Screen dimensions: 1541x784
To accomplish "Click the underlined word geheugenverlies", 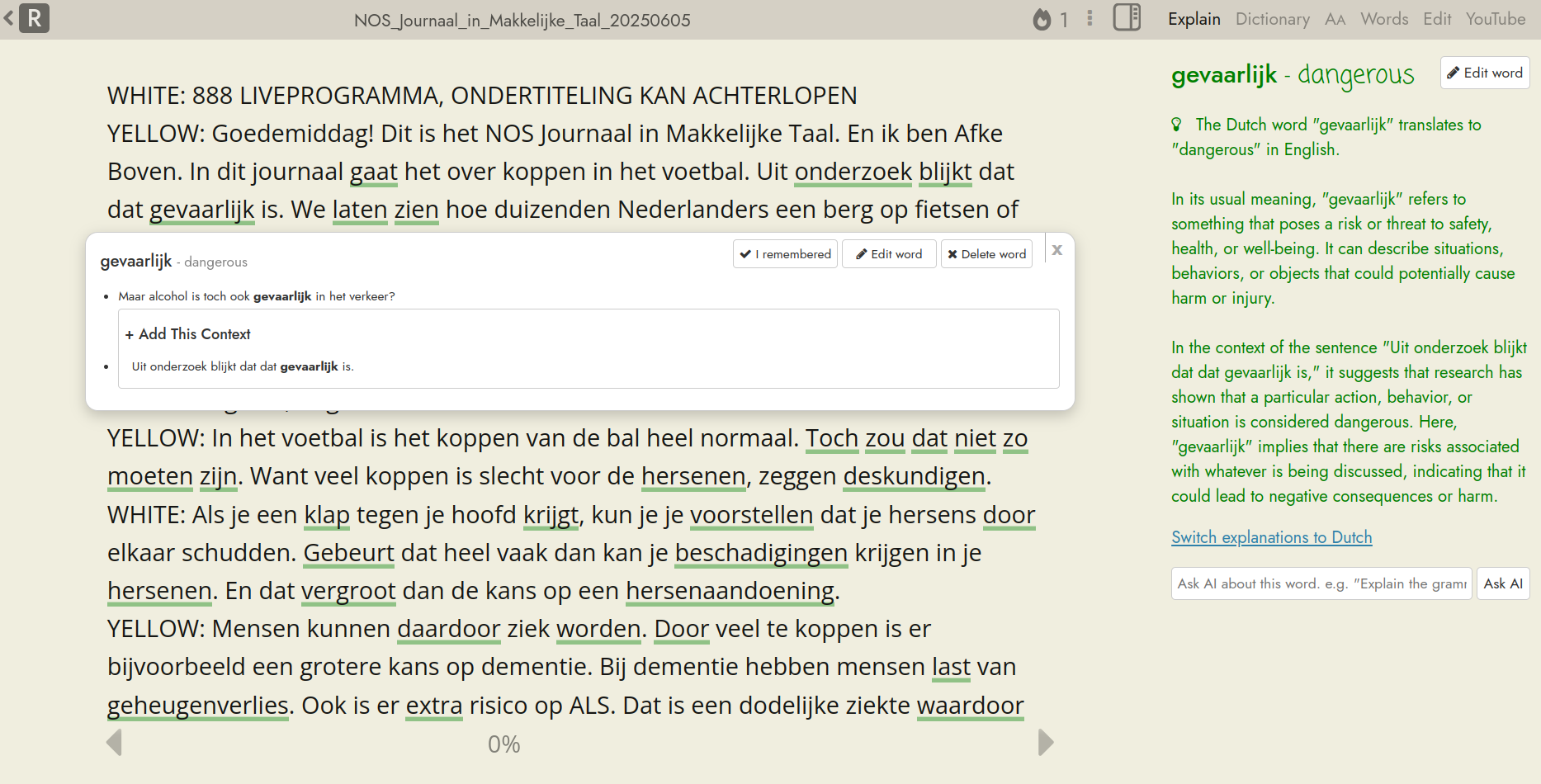I will pyautogui.click(x=198, y=706).
